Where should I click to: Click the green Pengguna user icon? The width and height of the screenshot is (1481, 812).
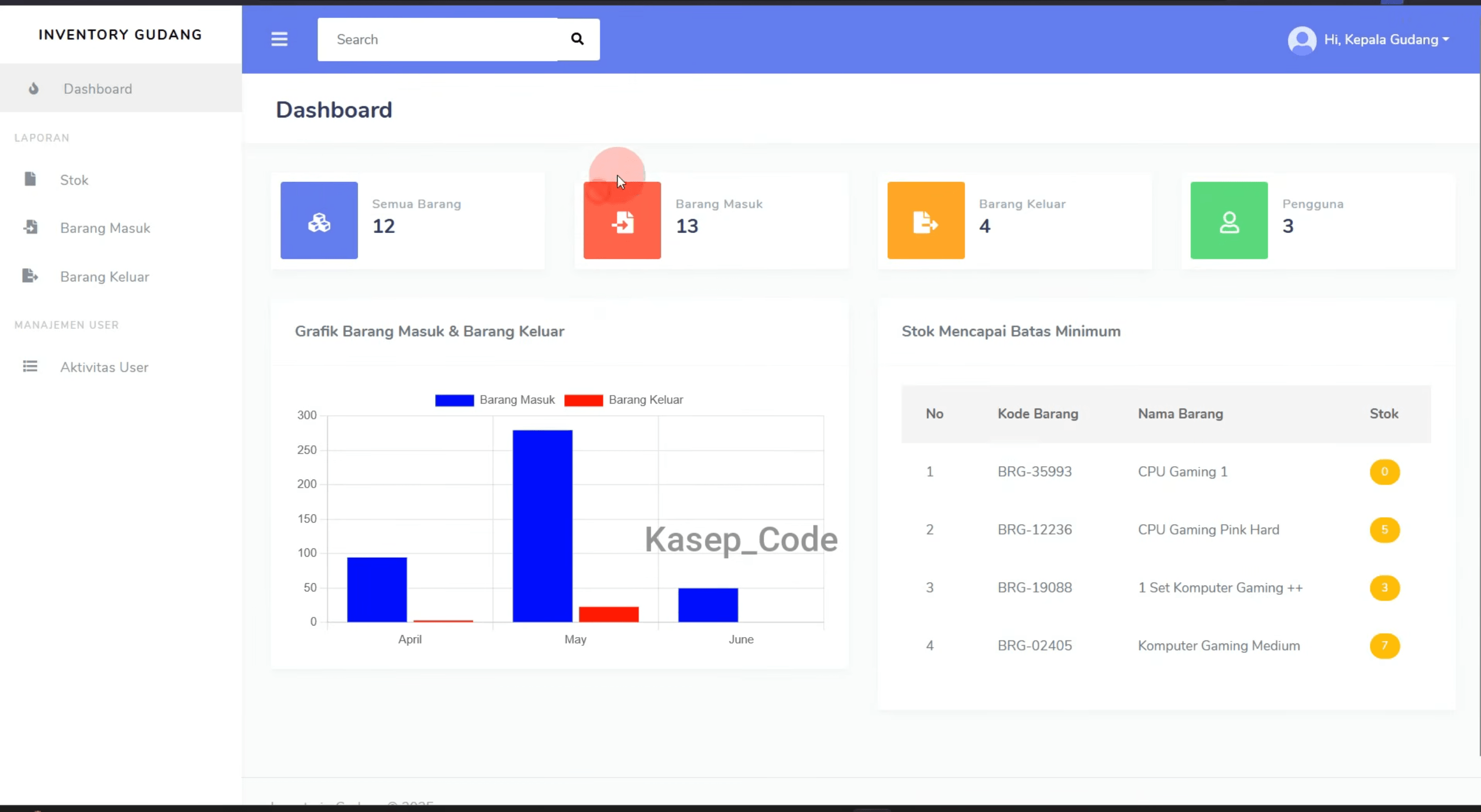pos(1229,220)
